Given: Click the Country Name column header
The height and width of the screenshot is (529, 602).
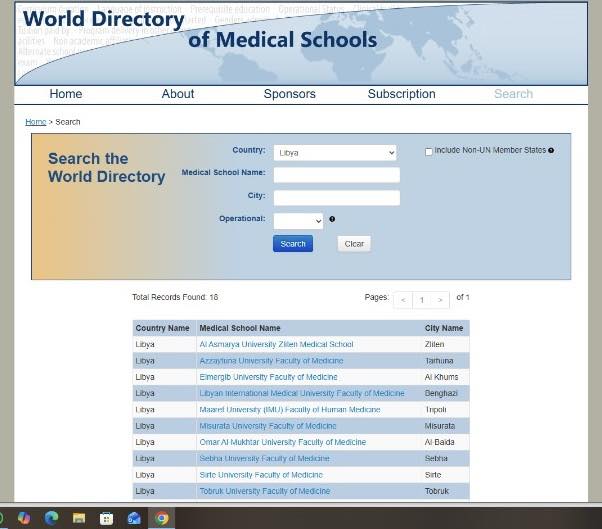Looking at the screenshot, I should tap(162, 328).
